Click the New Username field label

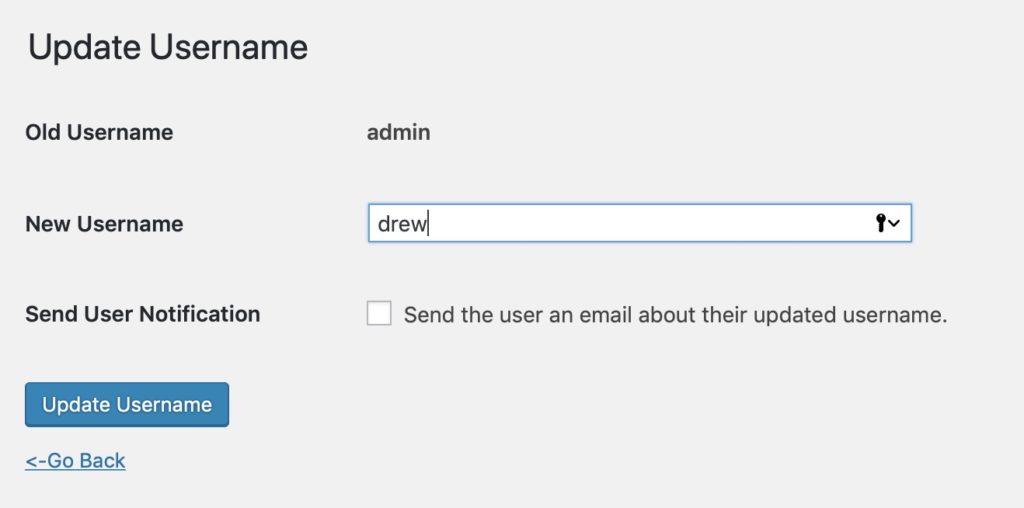click(104, 224)
